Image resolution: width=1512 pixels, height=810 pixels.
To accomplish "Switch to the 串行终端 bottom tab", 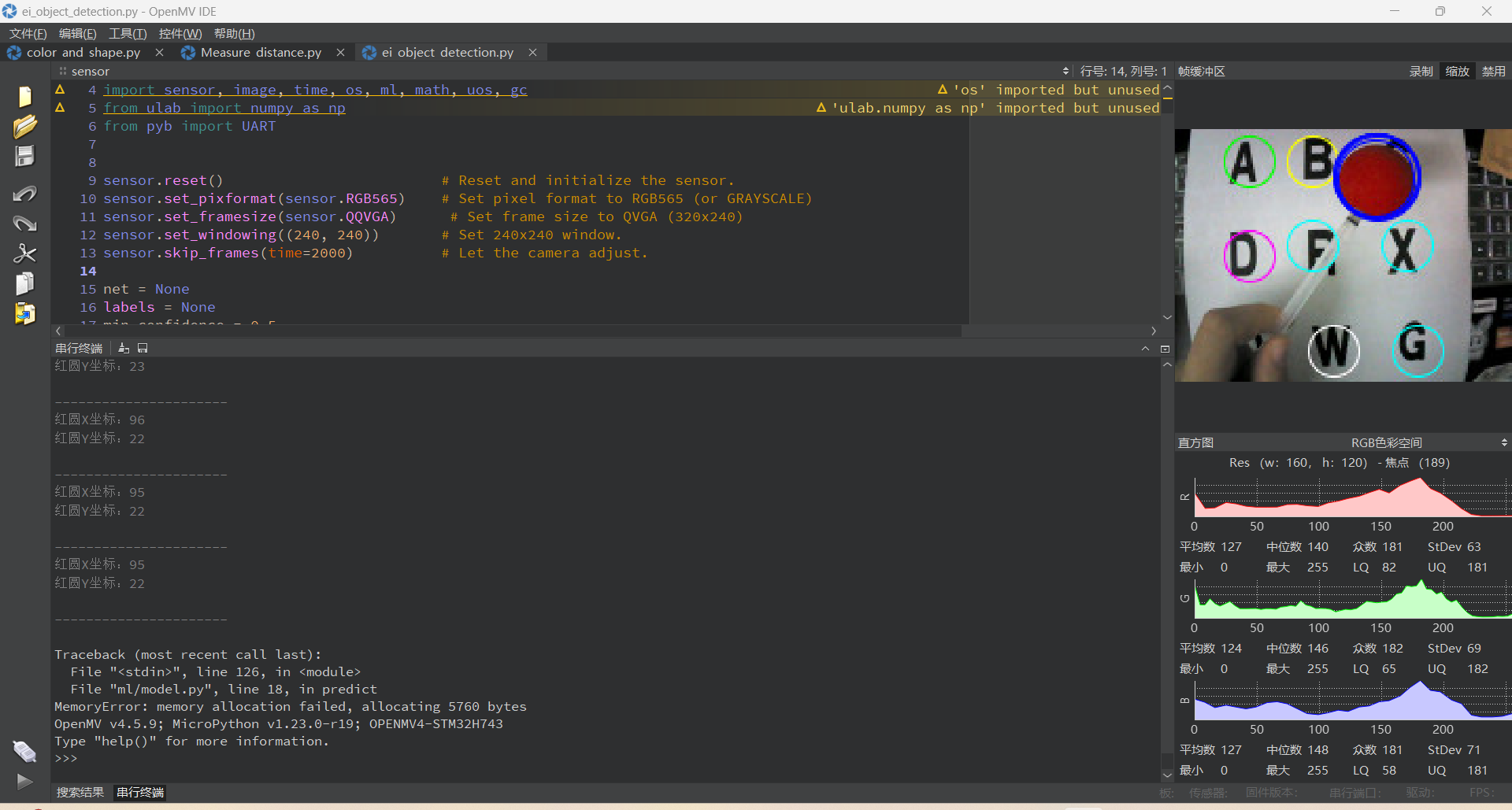I will point(140,792).
